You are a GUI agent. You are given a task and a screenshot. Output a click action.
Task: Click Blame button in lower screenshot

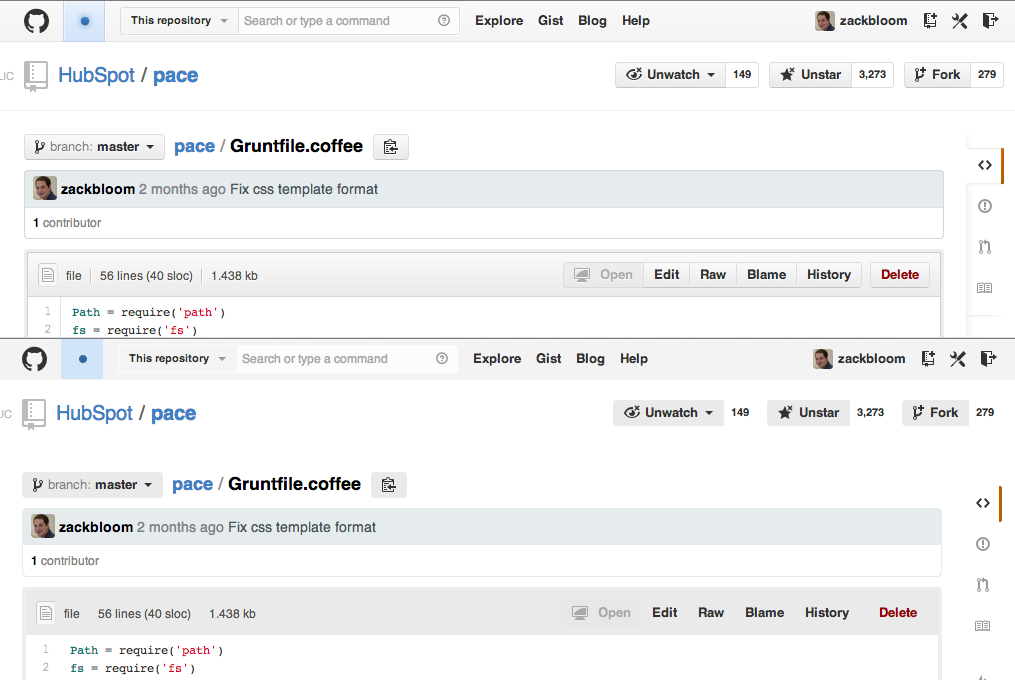764,613
